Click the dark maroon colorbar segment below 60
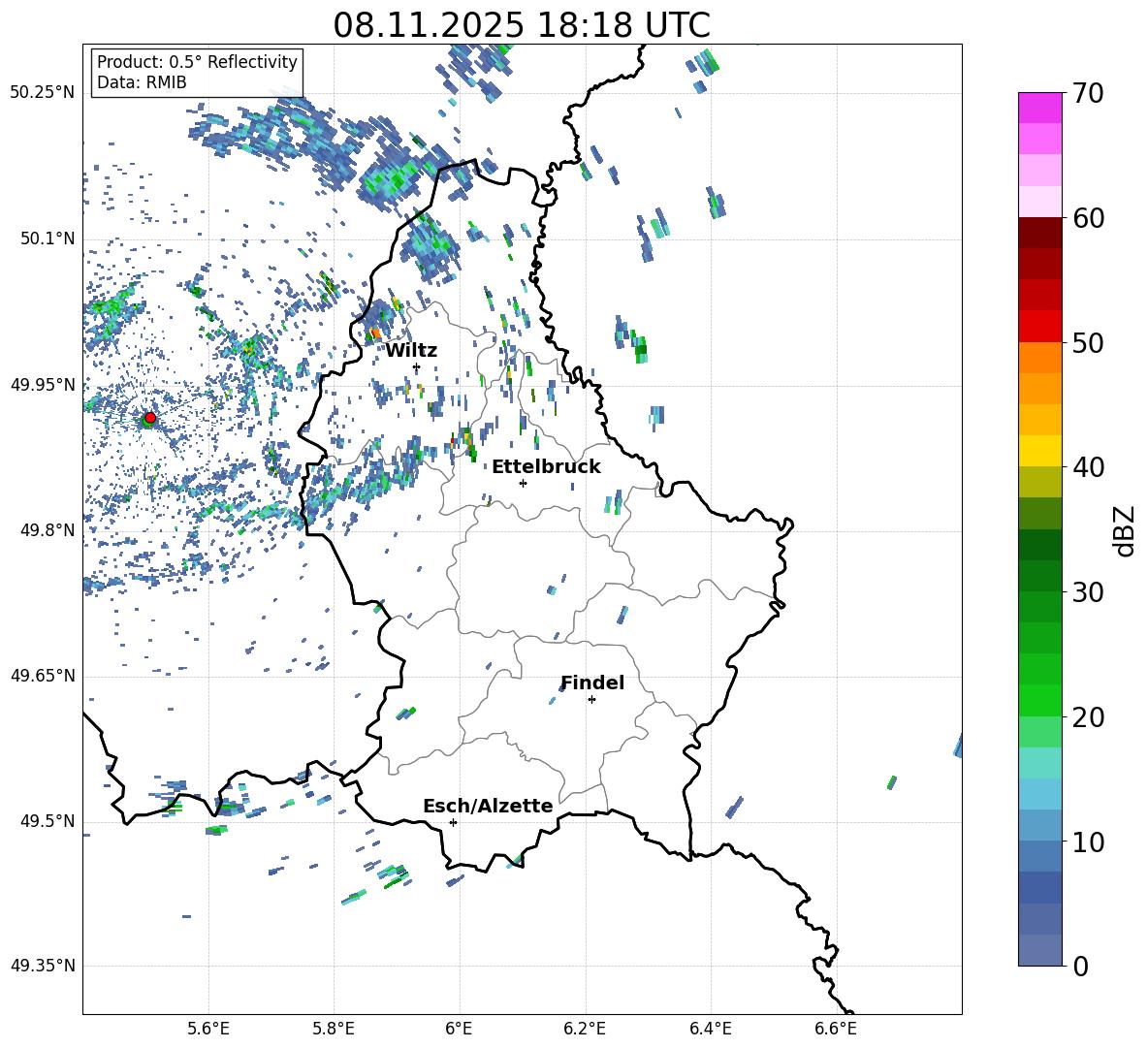This screenshot has width=1148, height=1048. (x=1039, y=233)
